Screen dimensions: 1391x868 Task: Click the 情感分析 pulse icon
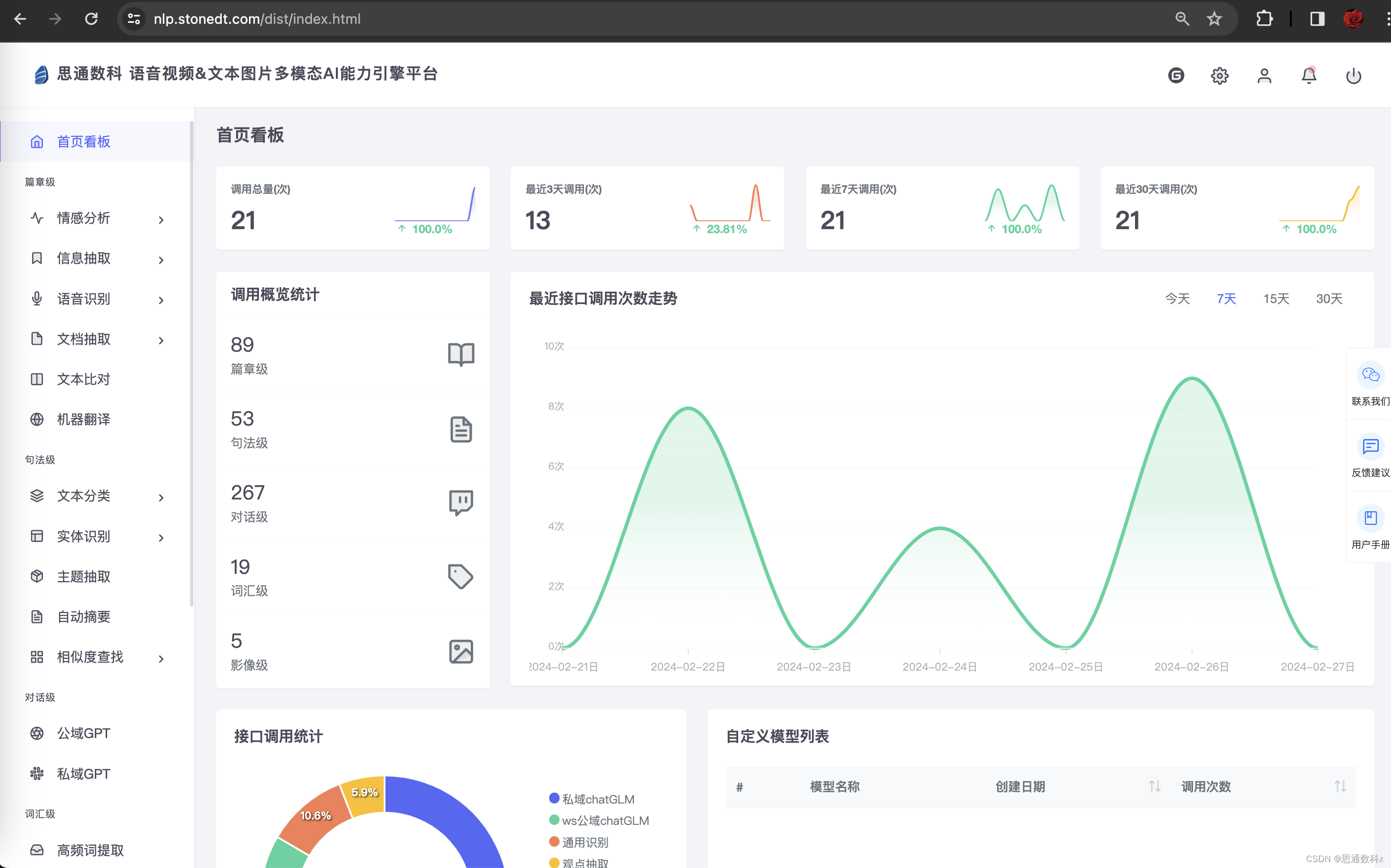coord(37,218)
